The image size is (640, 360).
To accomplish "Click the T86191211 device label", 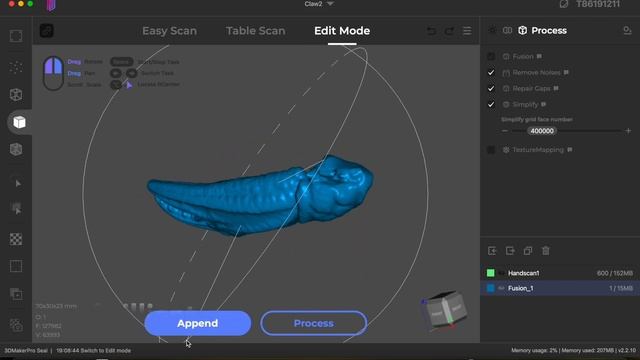I will [x=598, y=4].
